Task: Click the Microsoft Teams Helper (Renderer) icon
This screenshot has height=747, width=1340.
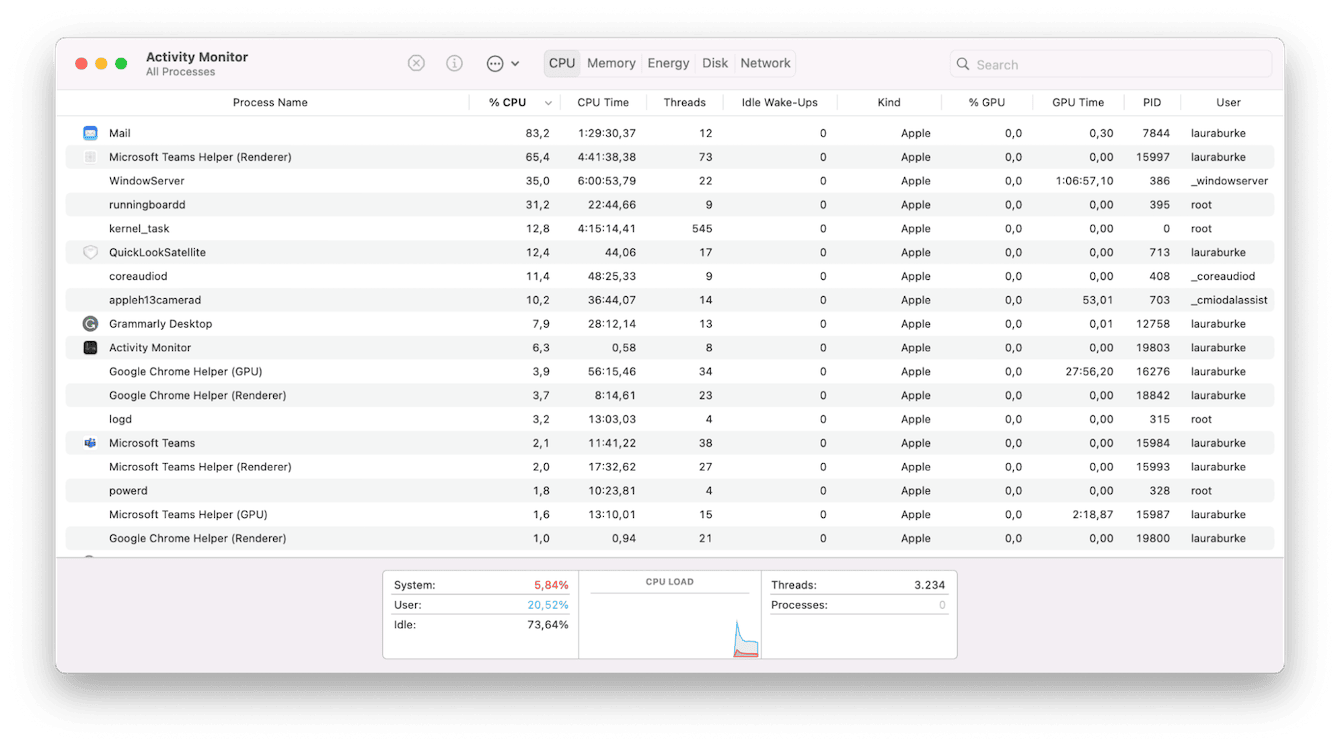Action: [x=90, y=156]
